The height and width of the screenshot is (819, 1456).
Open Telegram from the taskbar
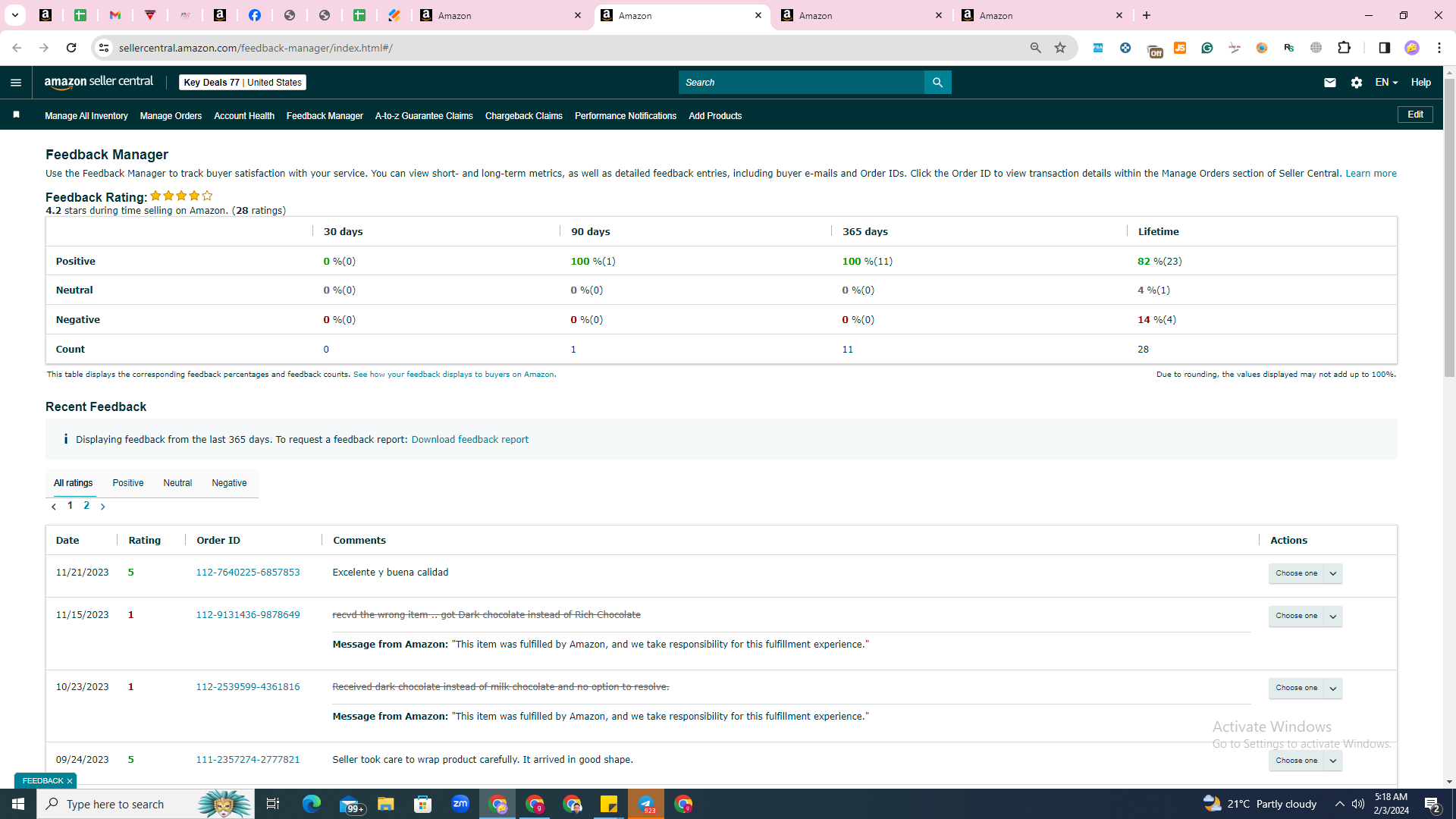click(x=646, y=804)
